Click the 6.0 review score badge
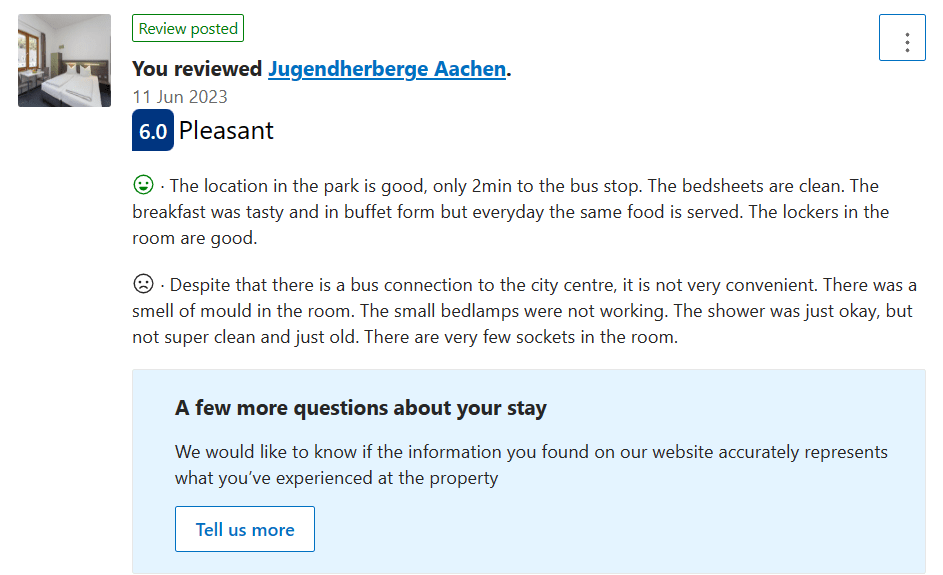The image size is (943, 575). click(153, 130)
